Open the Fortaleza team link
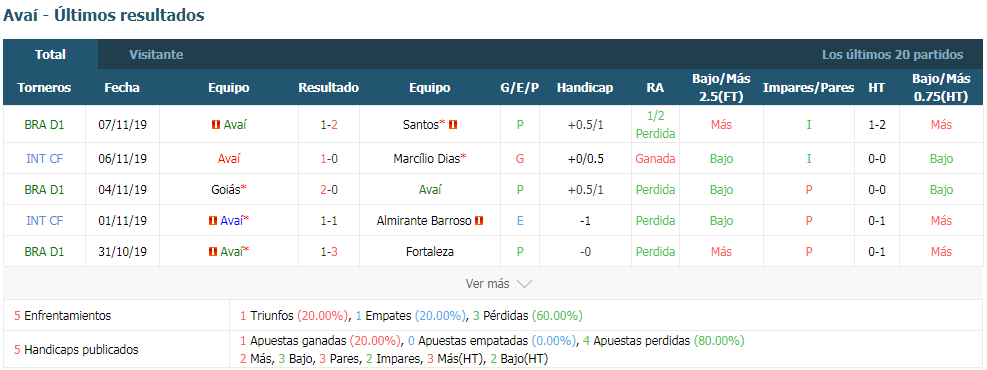 (430, 252)
